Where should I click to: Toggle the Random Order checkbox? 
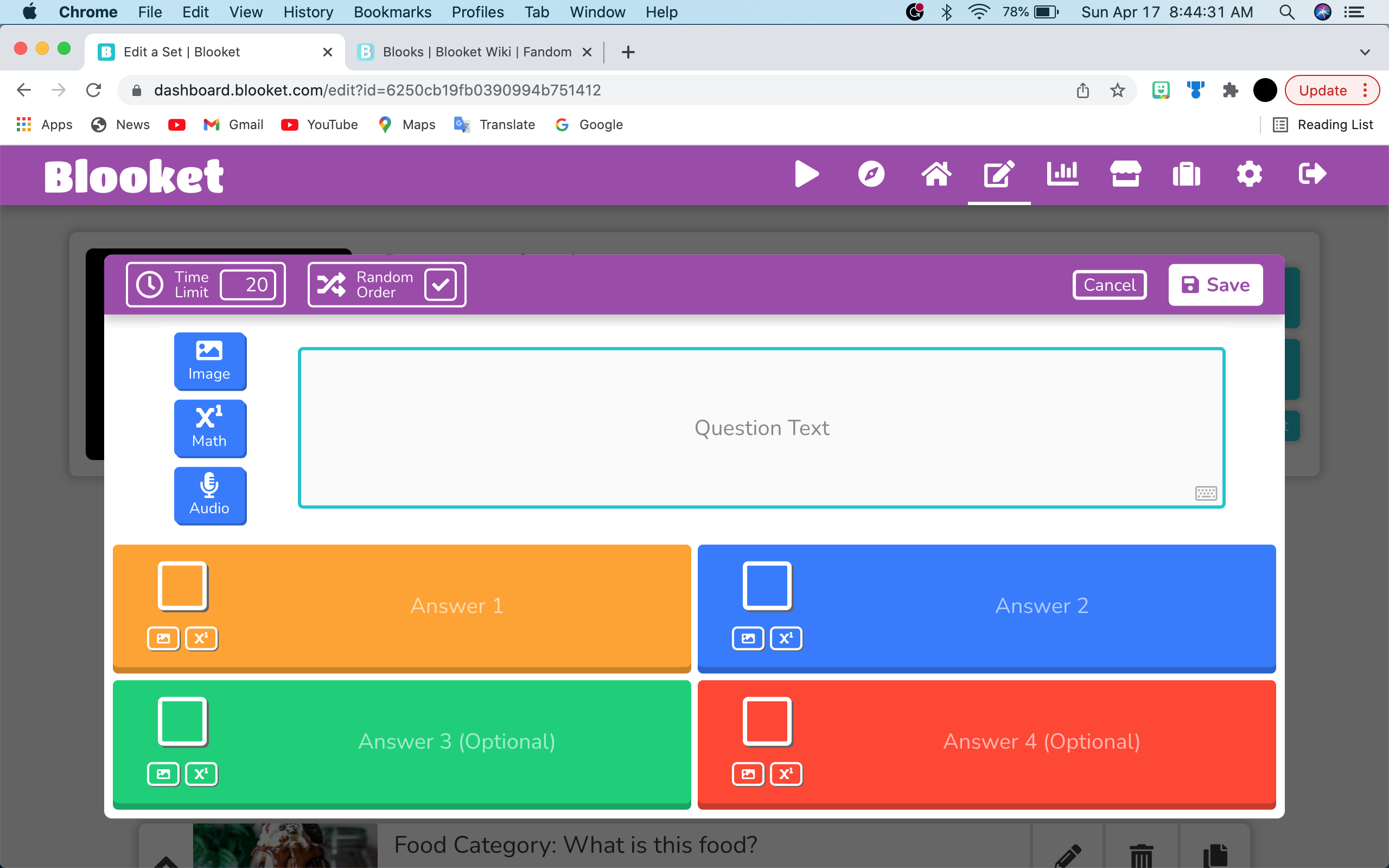[x=440, y=285]
